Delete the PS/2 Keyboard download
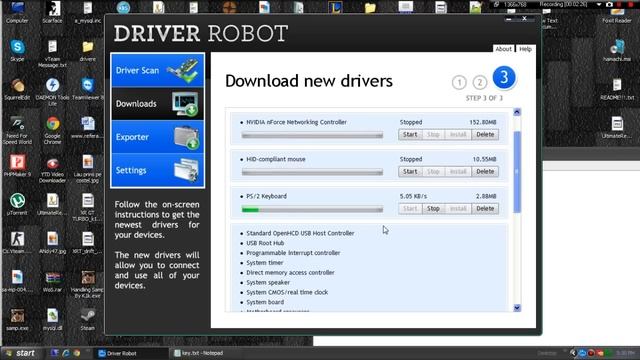Screen dimensions: 640x360 [485, 209]
